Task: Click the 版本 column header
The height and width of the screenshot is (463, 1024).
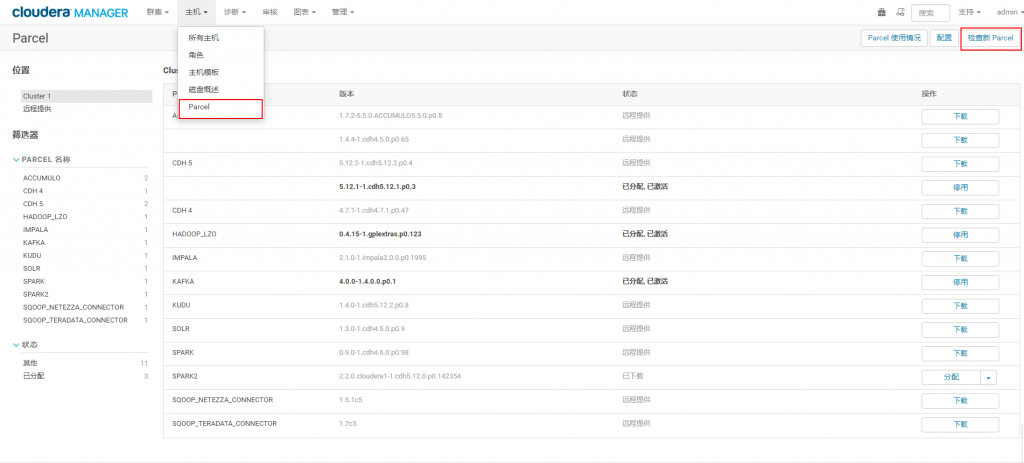Action: click(346, 94)
